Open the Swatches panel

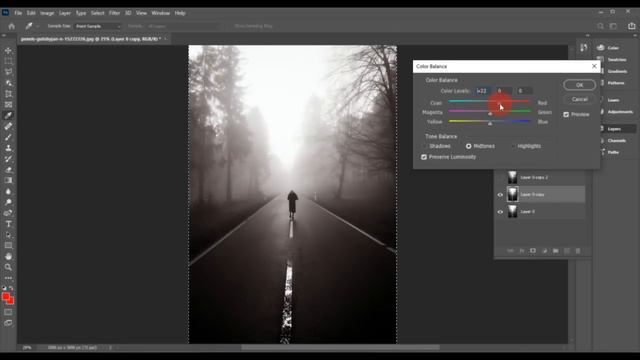tap(616, 60)
